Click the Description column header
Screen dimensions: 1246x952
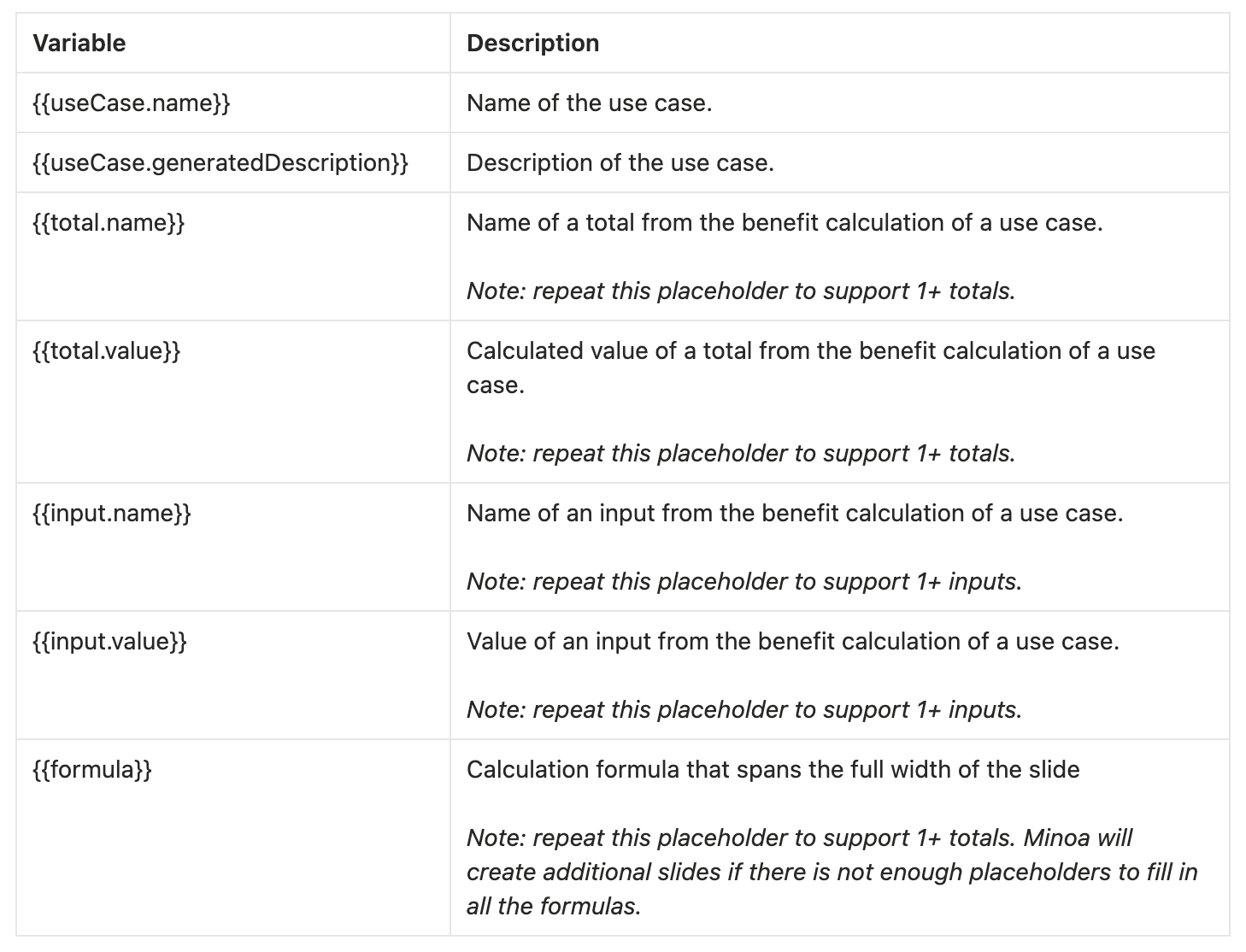point(532,44)
